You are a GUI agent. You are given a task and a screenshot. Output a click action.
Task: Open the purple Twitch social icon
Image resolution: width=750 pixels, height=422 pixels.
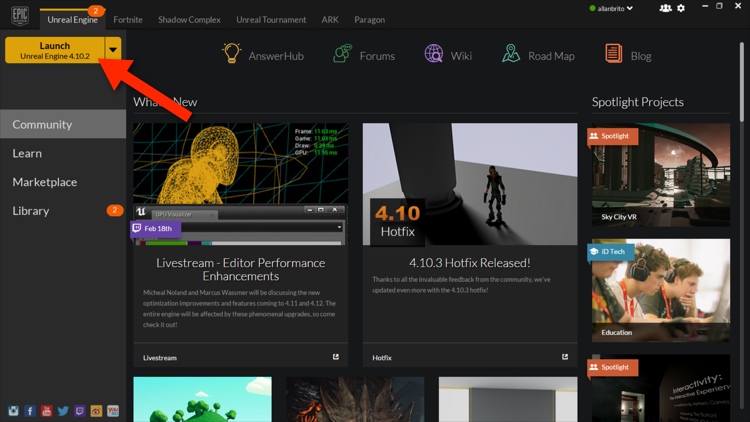coord(80,411)
